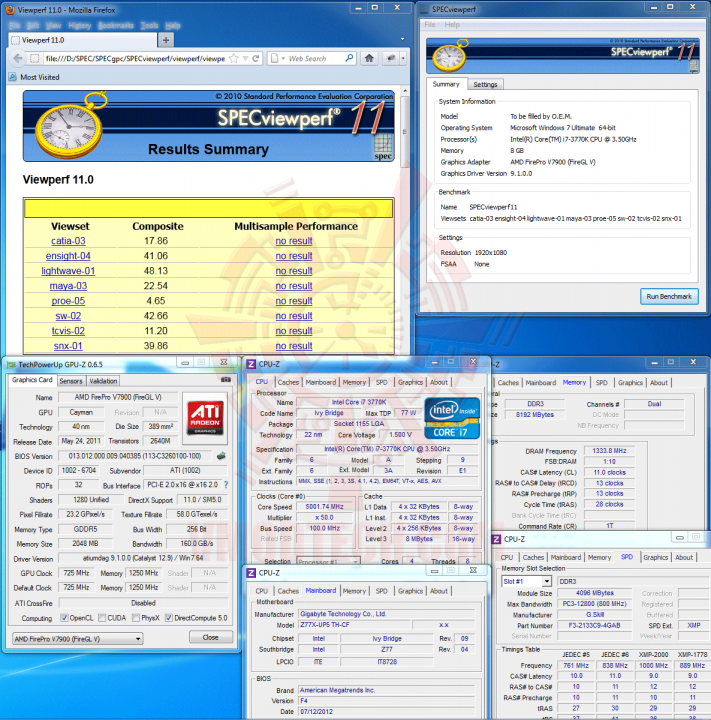This screenshot has height=720, width=711.
Task: Click the Most Visited bookmarks icon
Action: point(12,77)
